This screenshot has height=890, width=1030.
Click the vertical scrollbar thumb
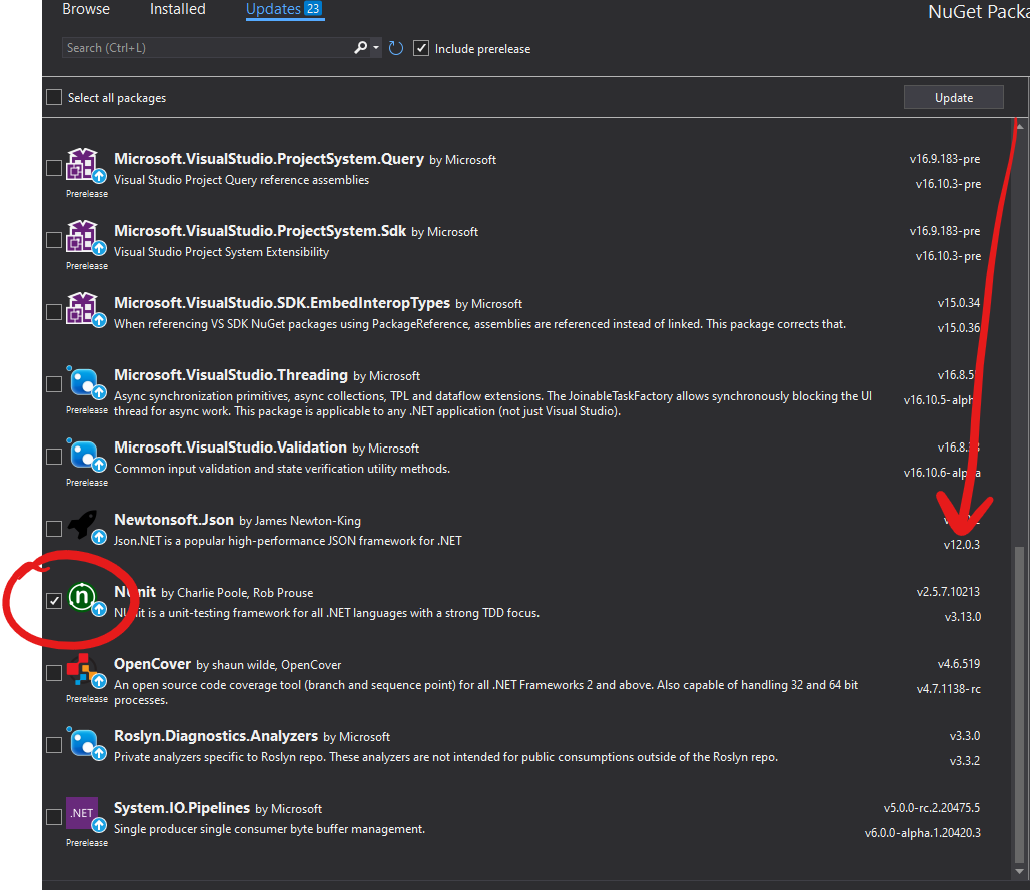coord(1019,703)
